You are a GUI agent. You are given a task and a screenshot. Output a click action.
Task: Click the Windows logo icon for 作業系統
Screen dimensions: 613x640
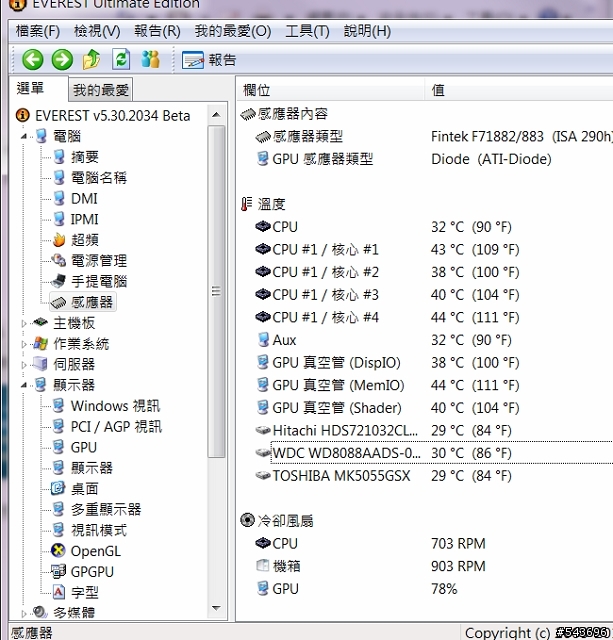41,344
